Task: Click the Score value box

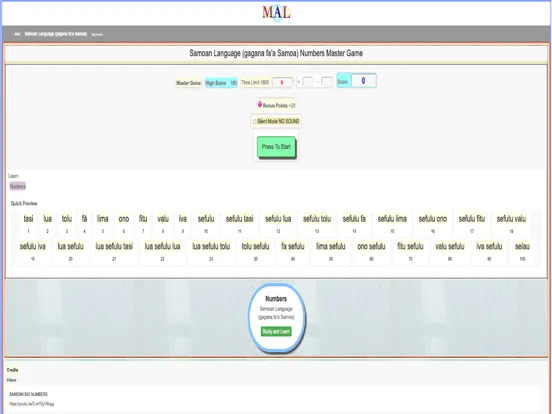Action: click(363, 81)
